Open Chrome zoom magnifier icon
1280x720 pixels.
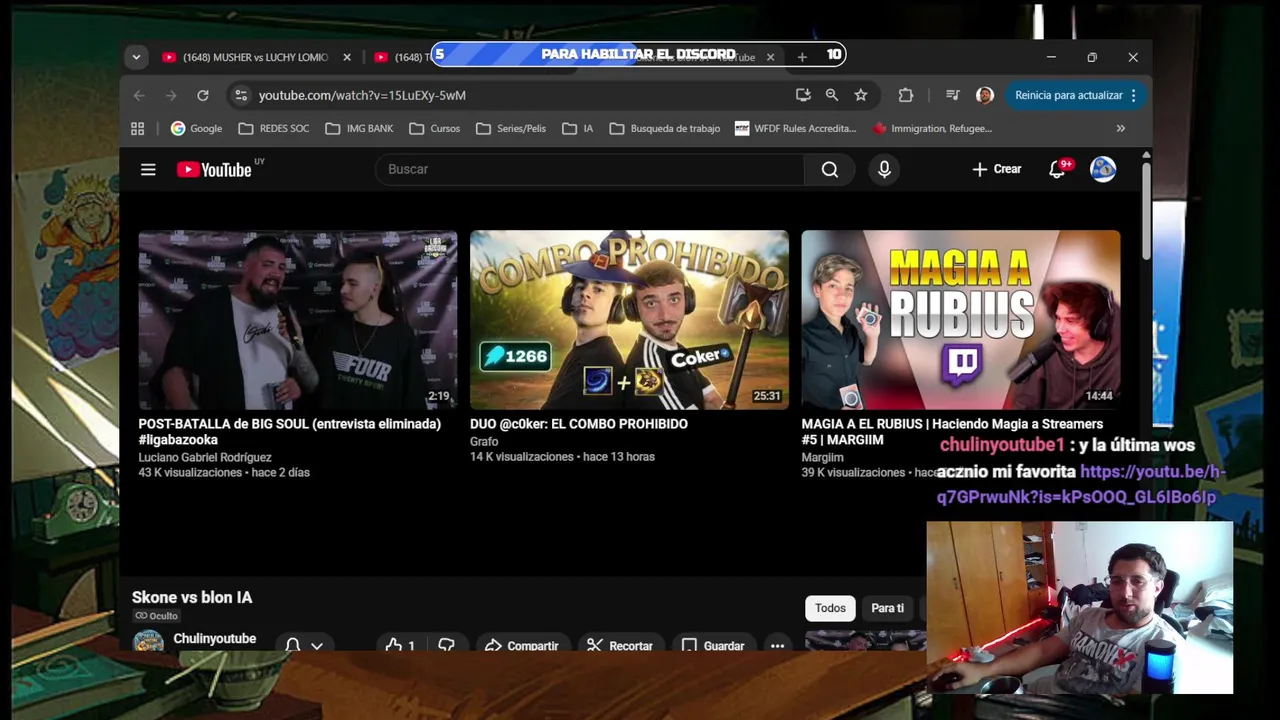831,95
